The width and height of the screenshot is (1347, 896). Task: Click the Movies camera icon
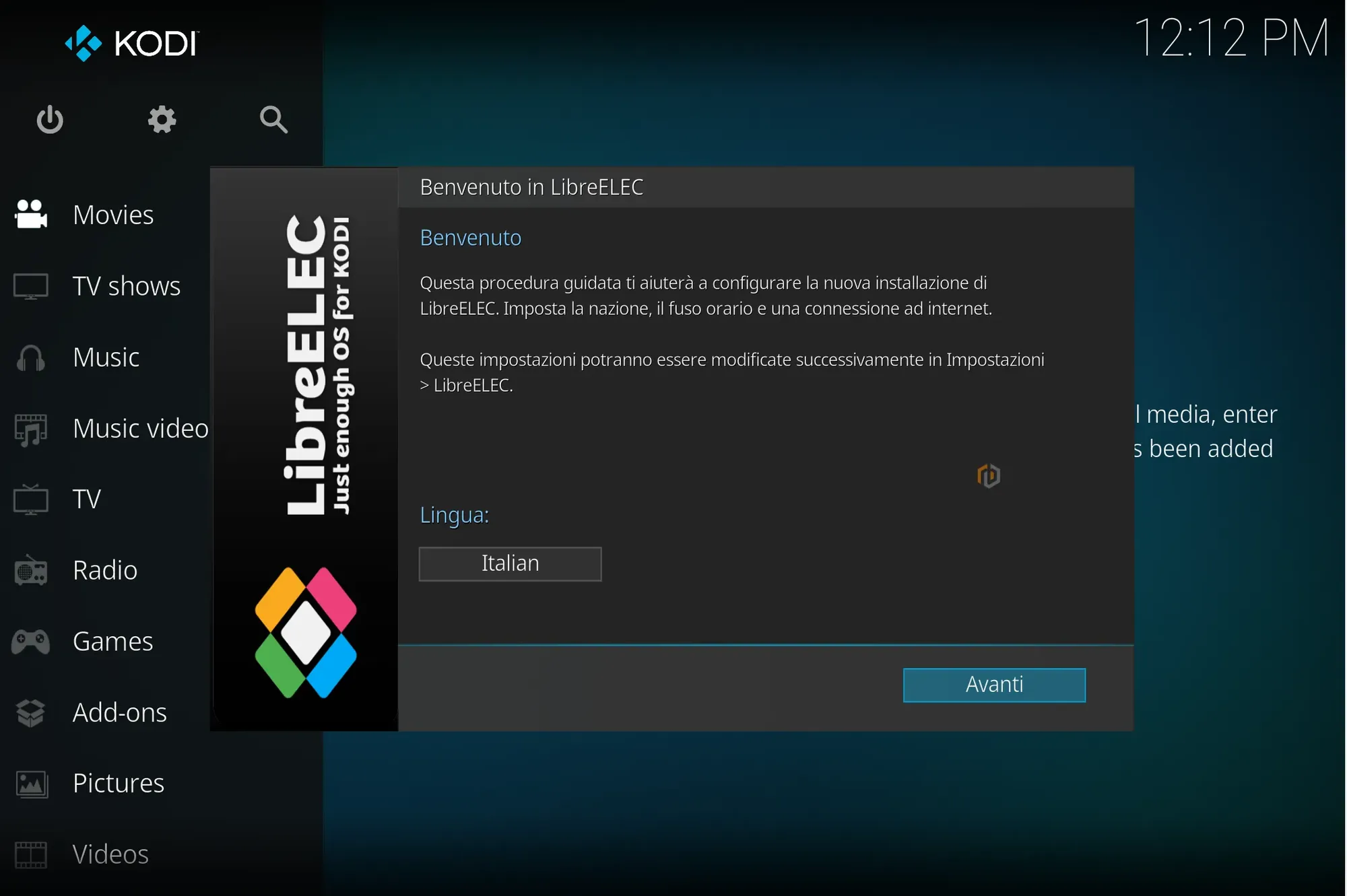[x=31, y=215]
